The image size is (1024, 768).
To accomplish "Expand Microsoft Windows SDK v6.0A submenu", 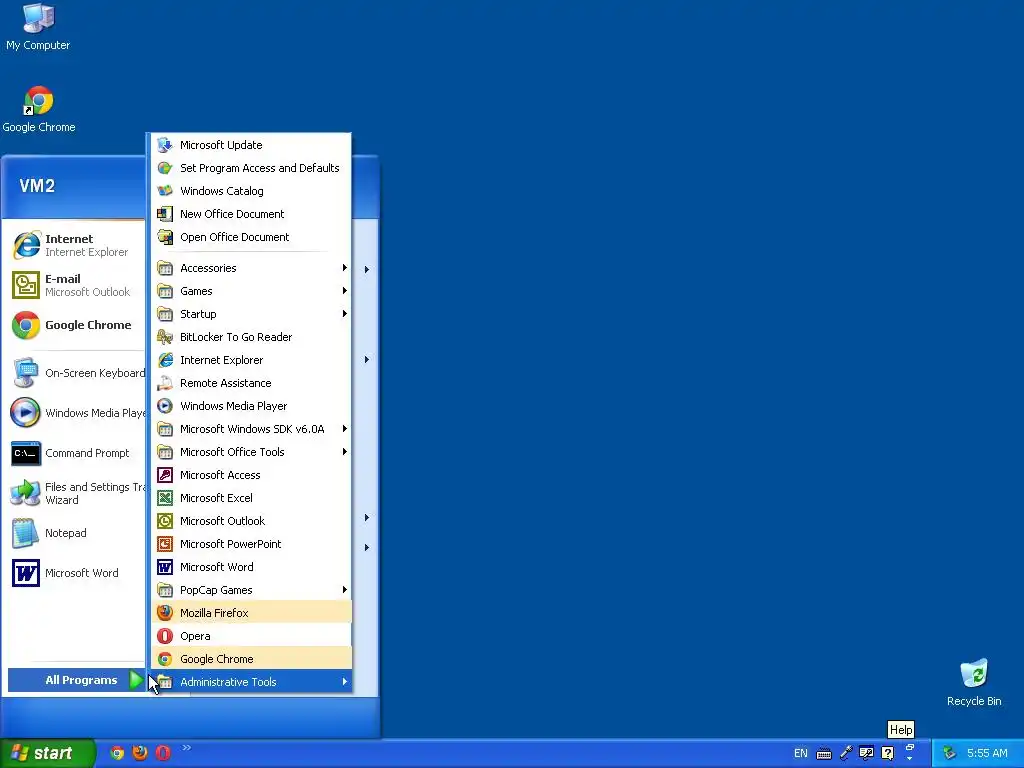I will (x=251, y=429).
